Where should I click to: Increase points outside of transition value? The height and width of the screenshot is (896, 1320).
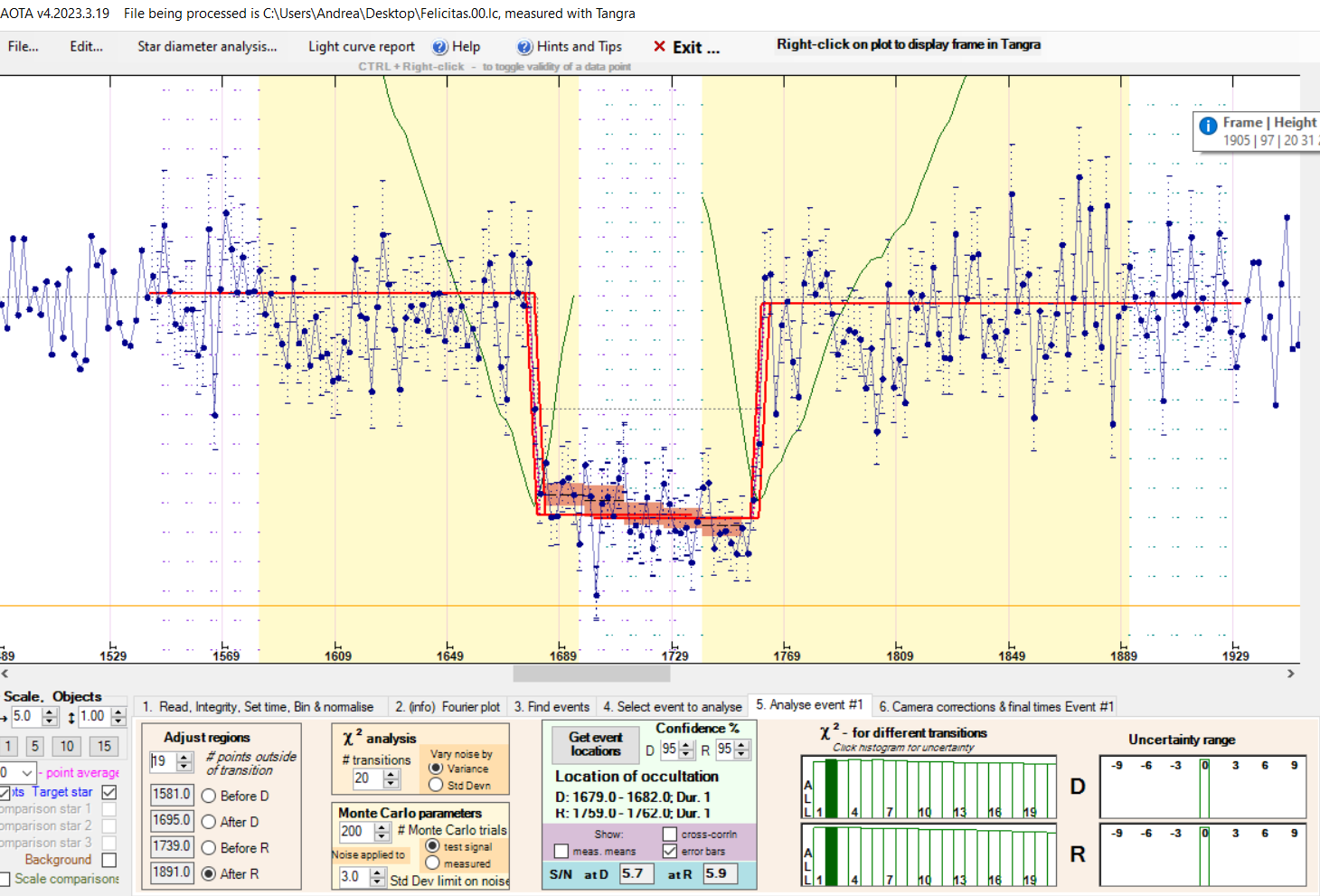coord(184,757)
